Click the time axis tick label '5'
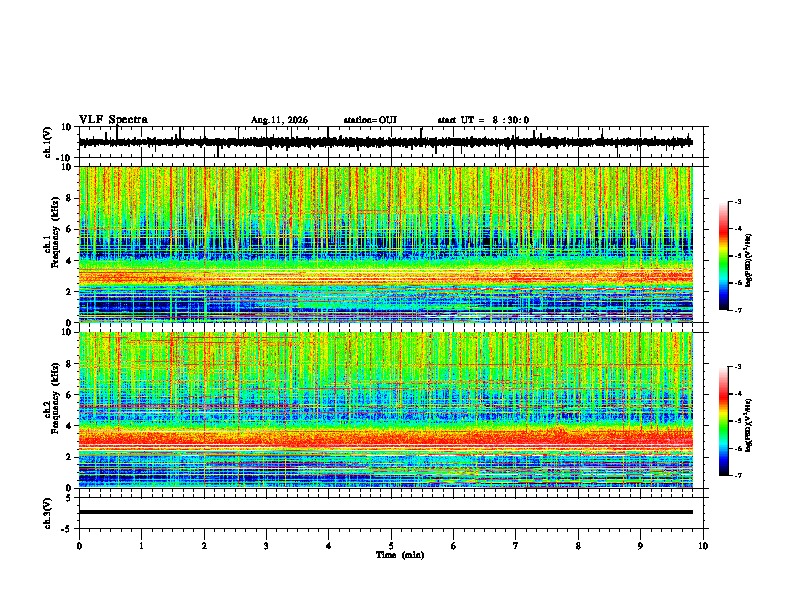The height and width of the screenshot is (612, 792). (x=391, y=546)
